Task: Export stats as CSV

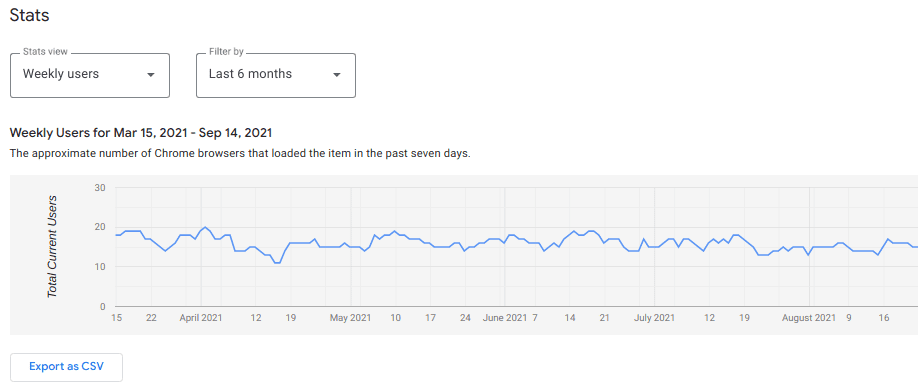Action: pos(66,367)
